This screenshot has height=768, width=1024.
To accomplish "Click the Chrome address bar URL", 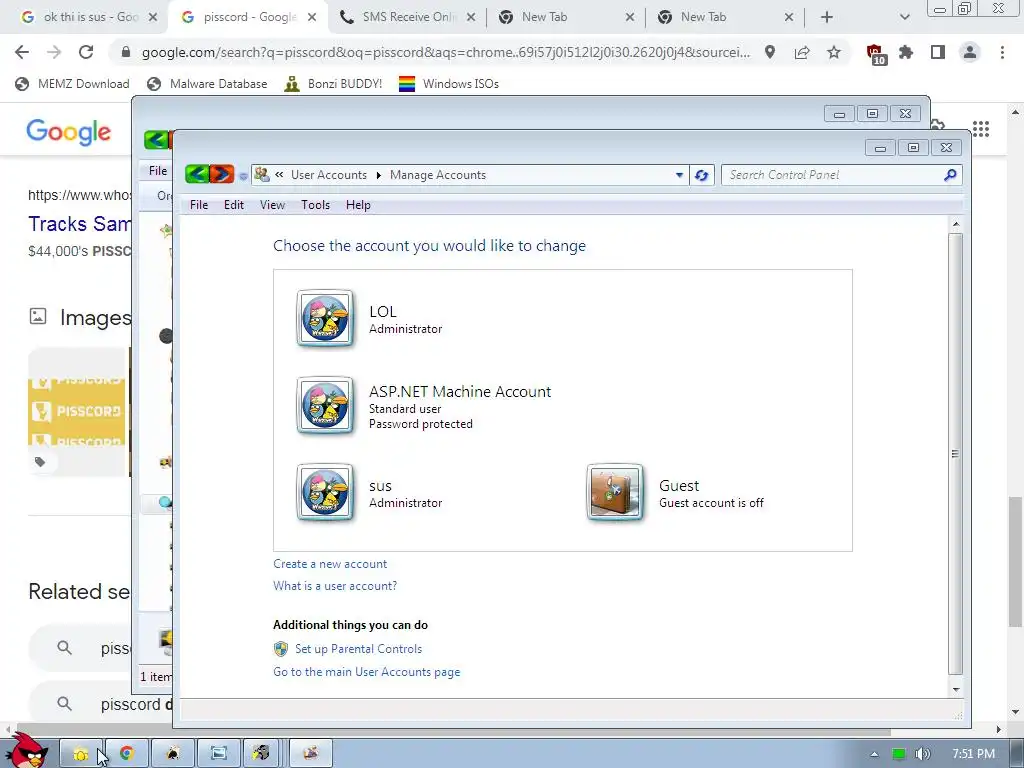I will point(445,52).
